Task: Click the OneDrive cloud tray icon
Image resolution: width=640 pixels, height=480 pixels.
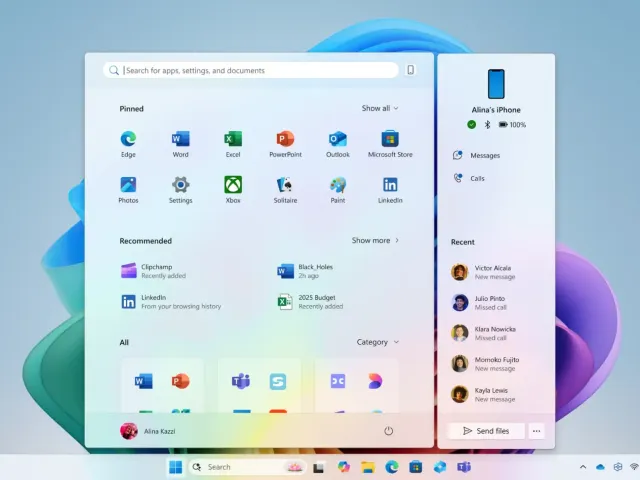Action: (x=600, y=467)
